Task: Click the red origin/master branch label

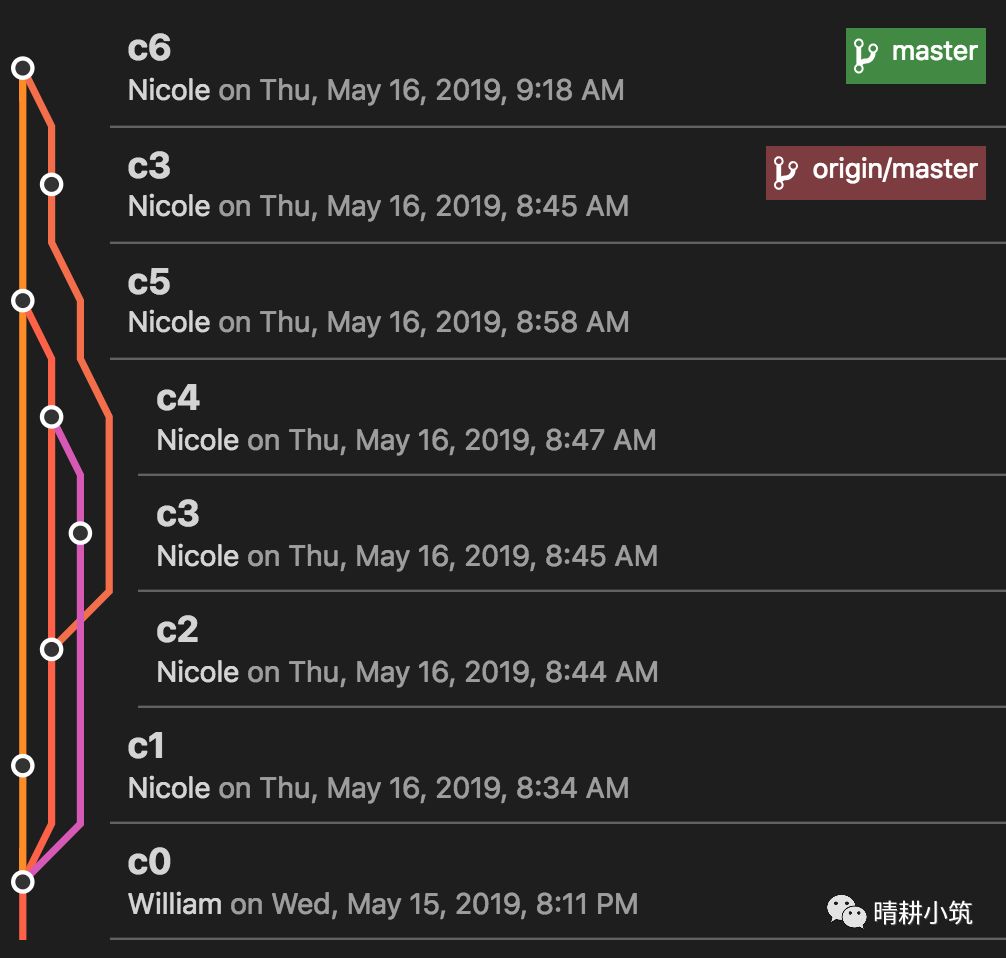Action: (875, 172)
